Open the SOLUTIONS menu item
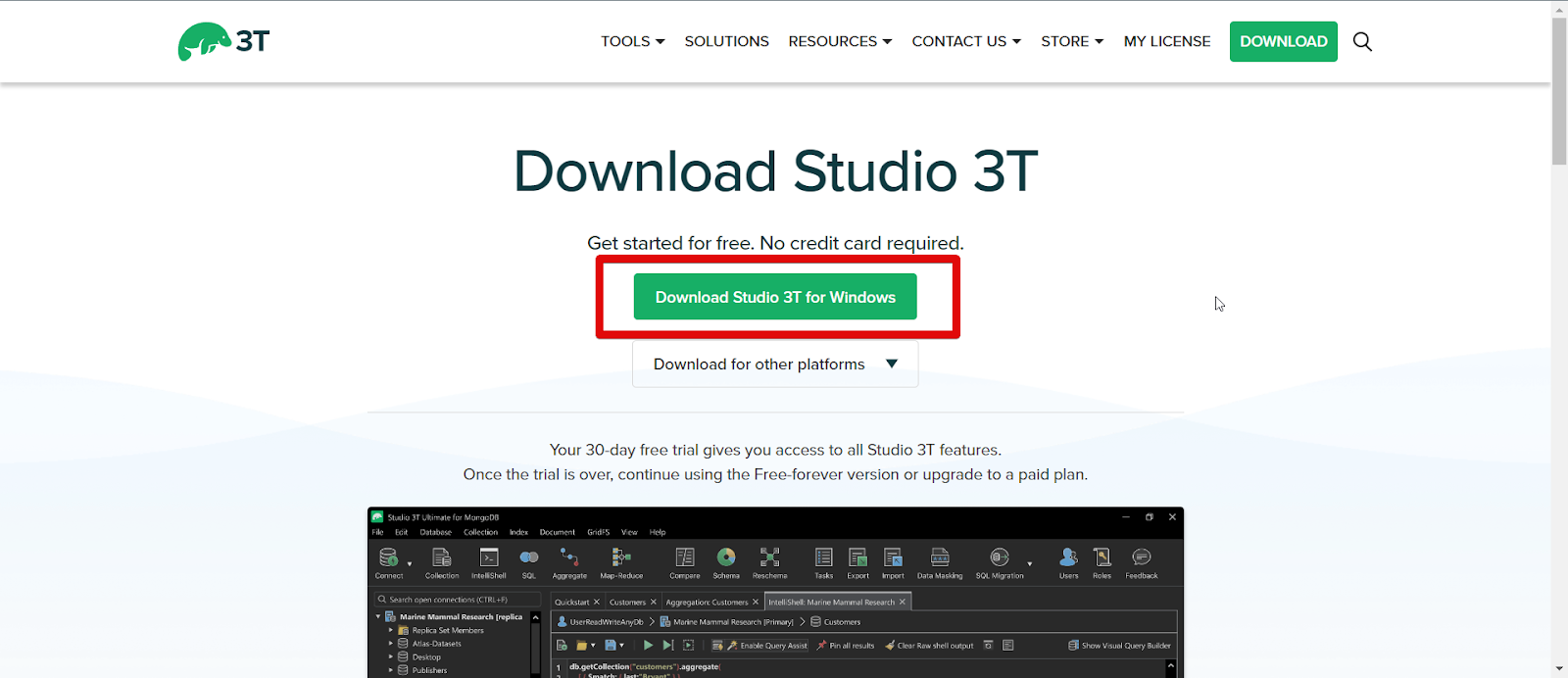 pyautogui.click(x=727, y=41)
